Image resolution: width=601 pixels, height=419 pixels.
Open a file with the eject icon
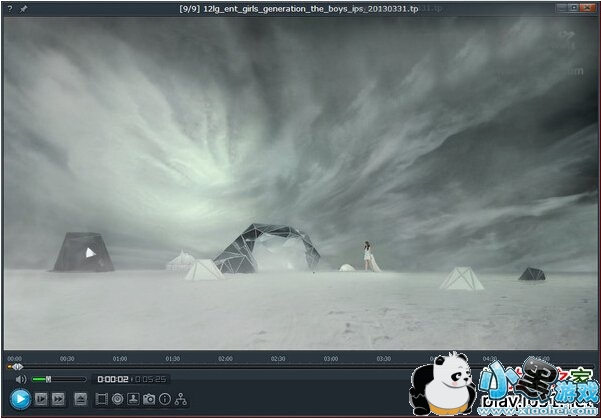[x=80, y=399]
